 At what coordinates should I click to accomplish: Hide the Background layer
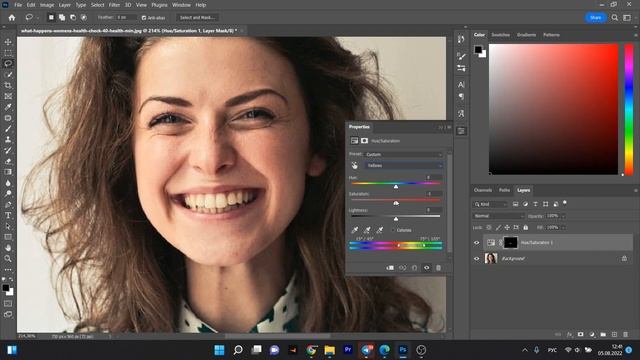click(x=476, y=258)
